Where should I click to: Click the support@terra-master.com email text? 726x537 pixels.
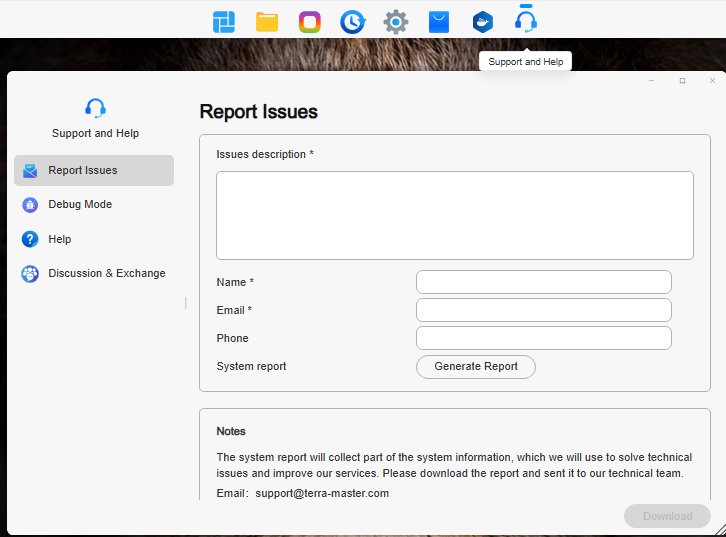pos(322,493)
